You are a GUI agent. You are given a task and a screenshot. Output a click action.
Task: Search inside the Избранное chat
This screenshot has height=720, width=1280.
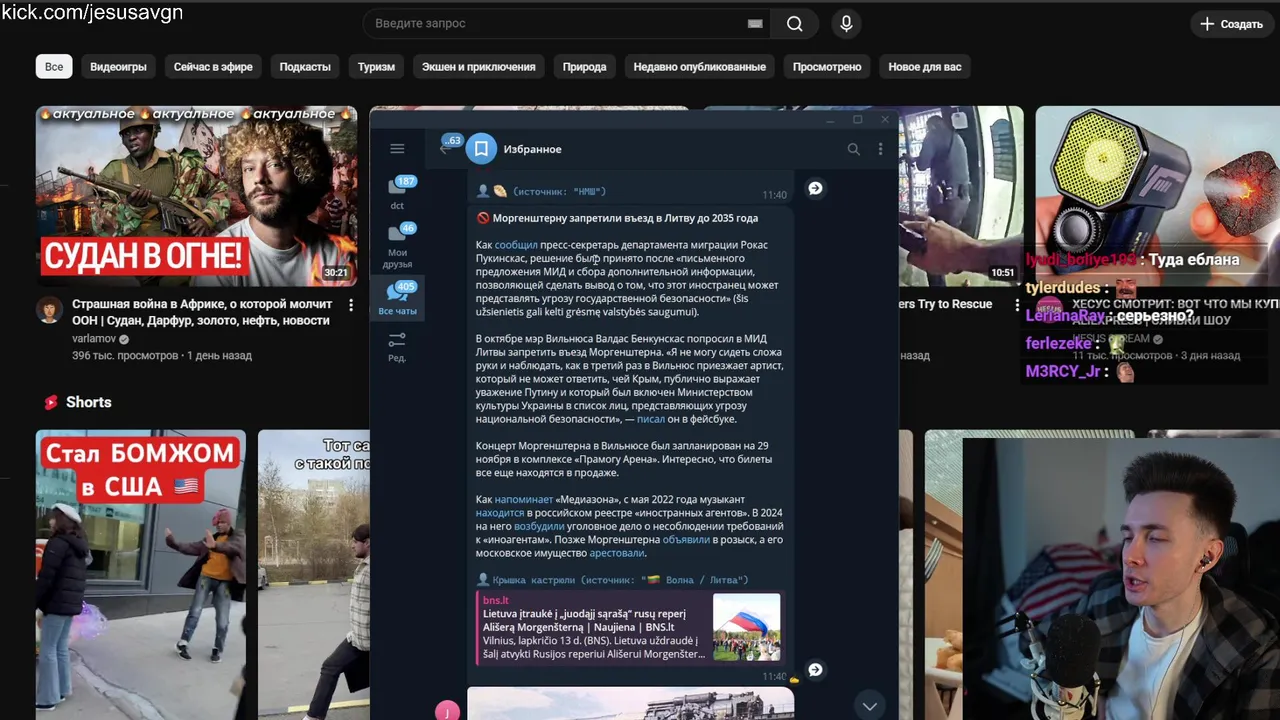853,149
